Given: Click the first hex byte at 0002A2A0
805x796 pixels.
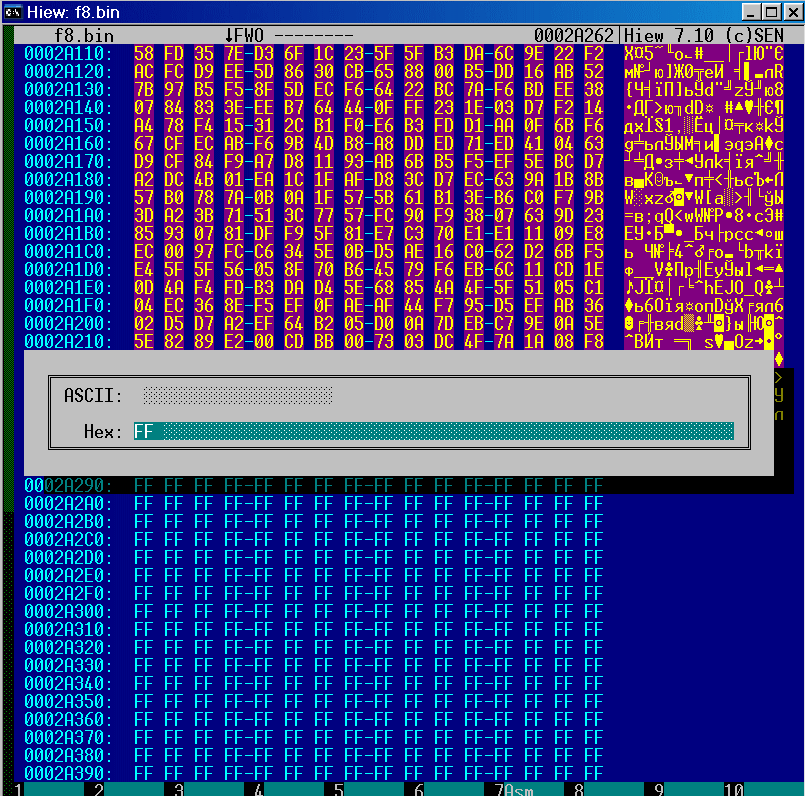Looking at the screenshot, I should tap(143, 502).
